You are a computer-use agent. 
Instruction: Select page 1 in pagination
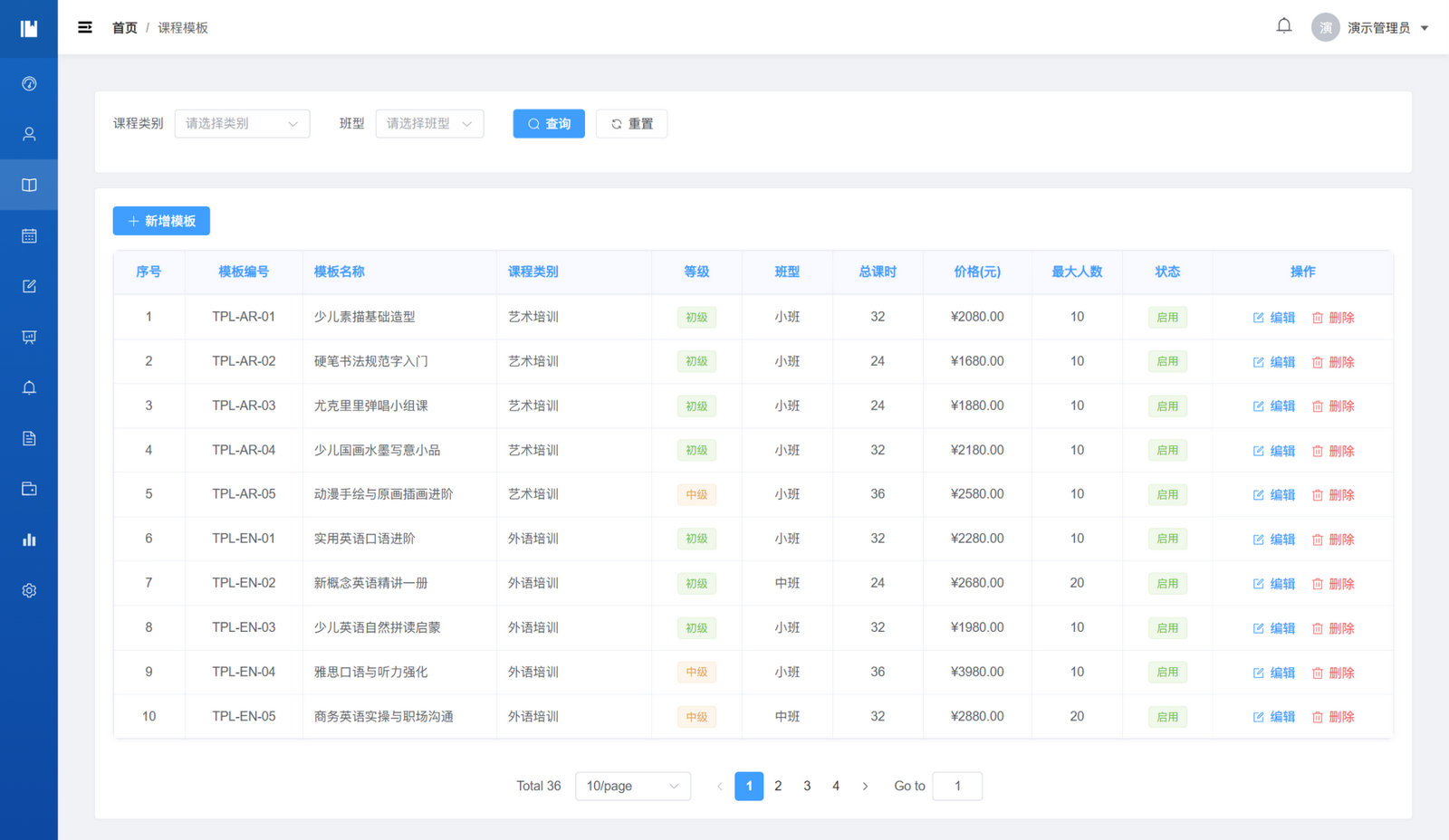(x=749, y=786)
